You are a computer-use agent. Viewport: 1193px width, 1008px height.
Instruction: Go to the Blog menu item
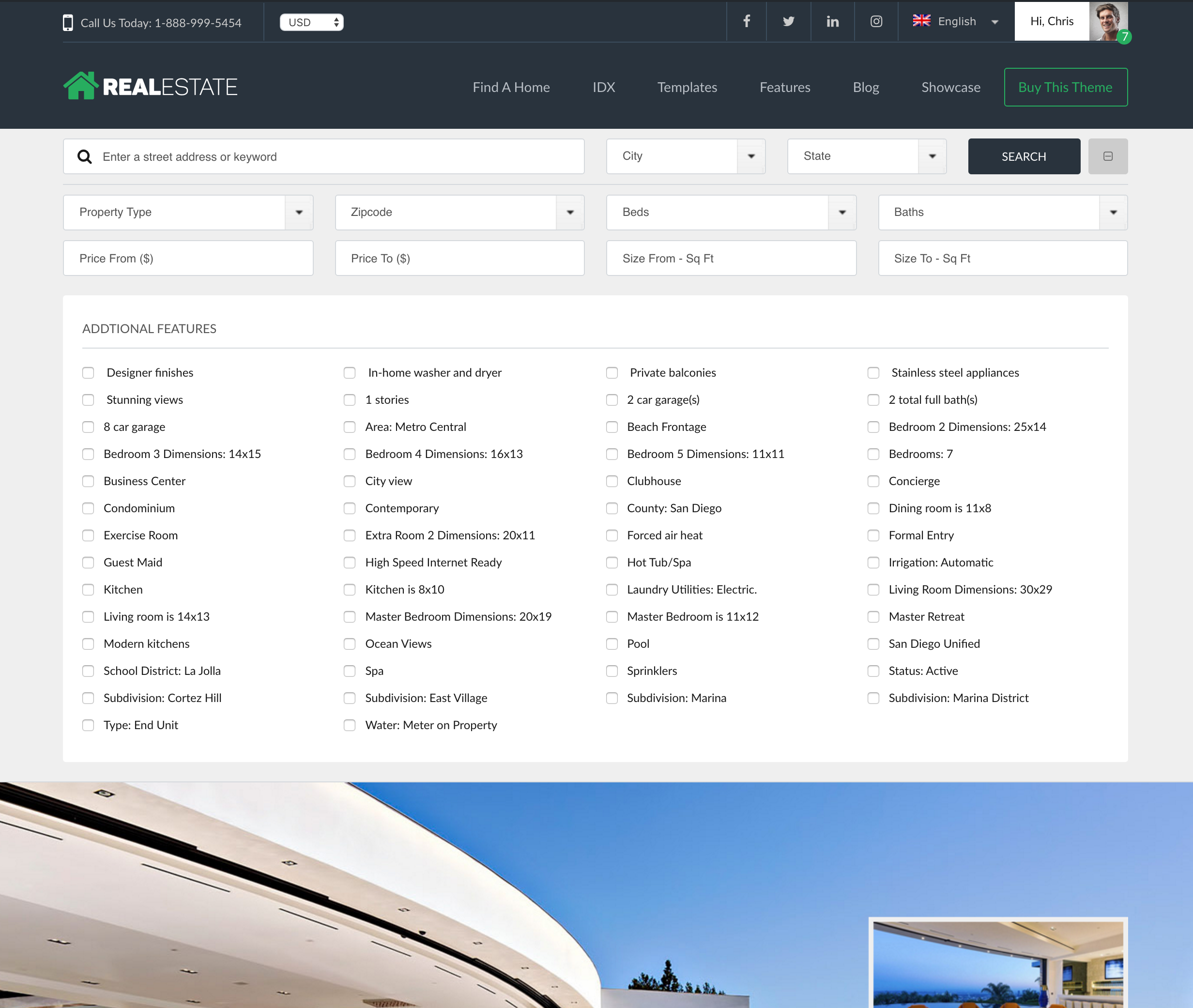click(865, 88)
